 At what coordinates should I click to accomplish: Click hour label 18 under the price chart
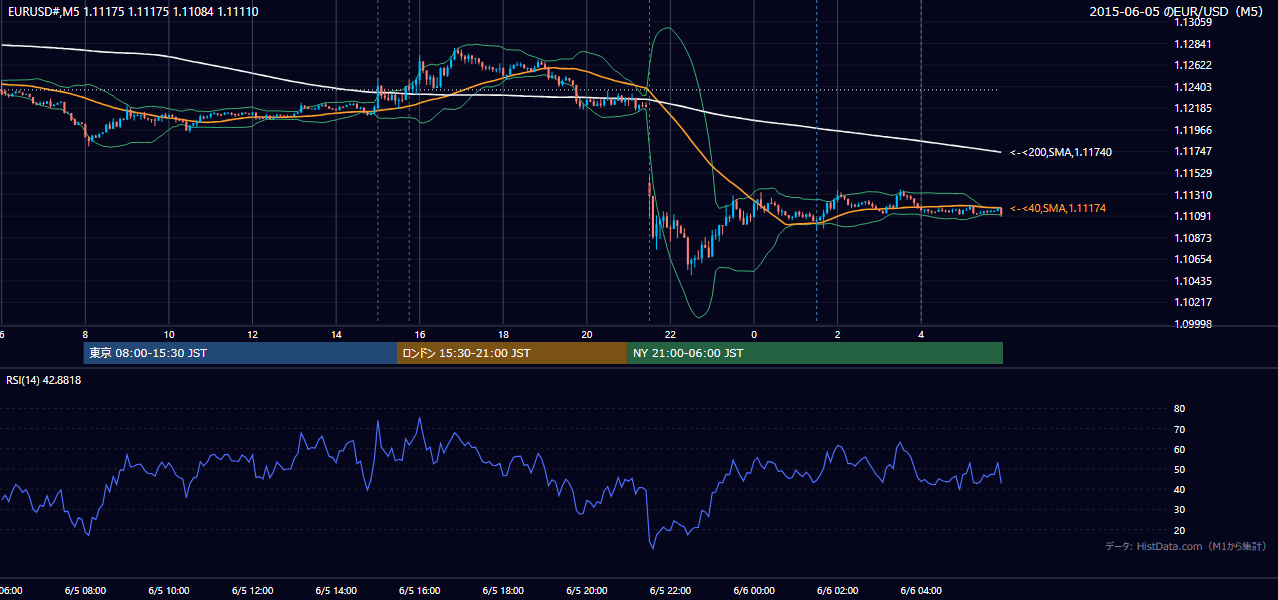[504, 334]
